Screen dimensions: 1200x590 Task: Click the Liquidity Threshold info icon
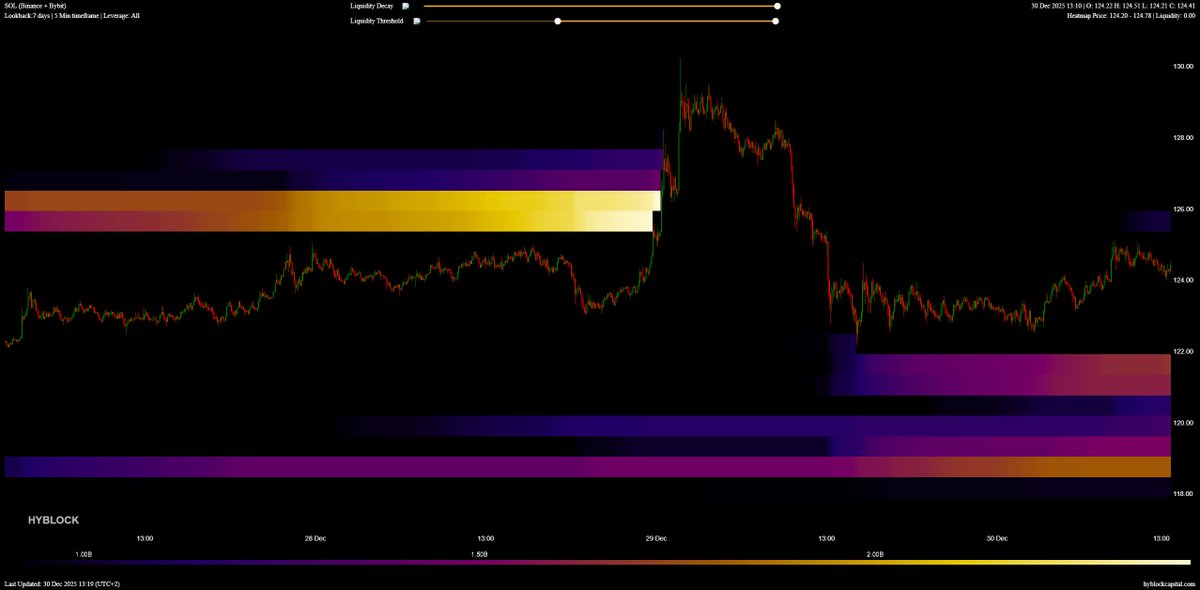(x=415, y=20)
